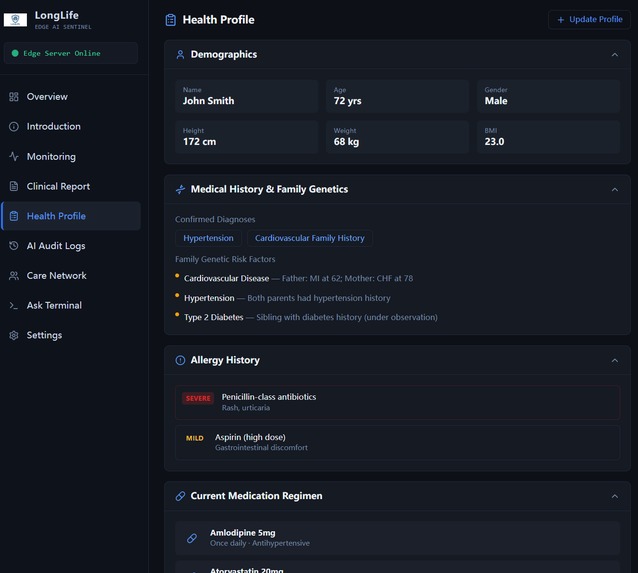The height and width of the screenshot is (573, 638).
Task: Open the Overview page
Action: pyautogui.click(x=71, y=97)
